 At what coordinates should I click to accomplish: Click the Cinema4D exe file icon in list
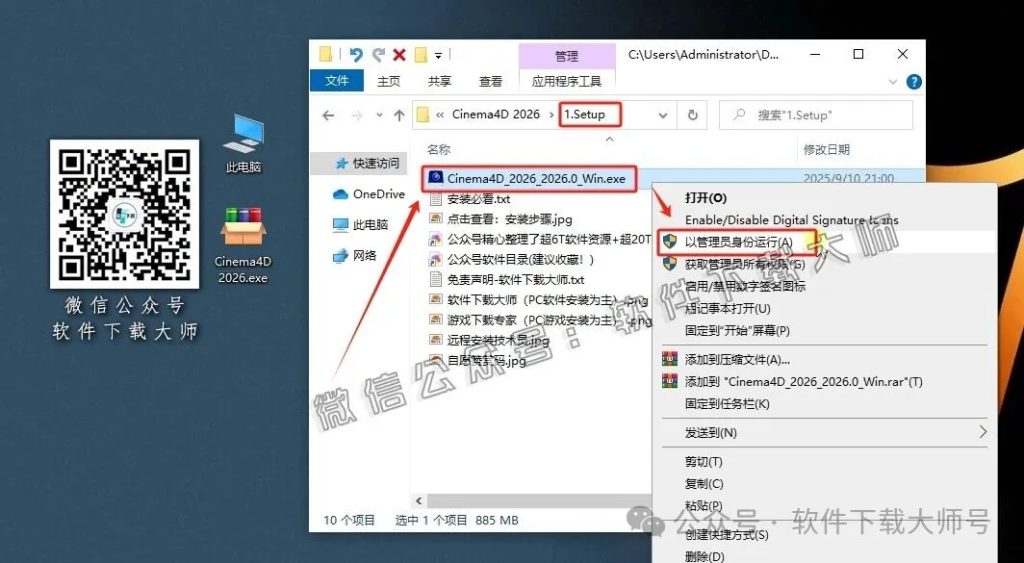[x=436, y=178]
